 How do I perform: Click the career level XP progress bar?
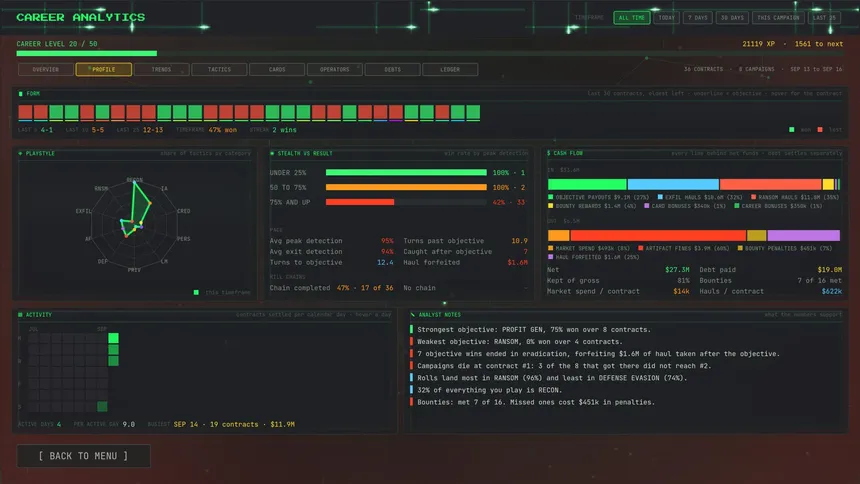coord(429,53)
